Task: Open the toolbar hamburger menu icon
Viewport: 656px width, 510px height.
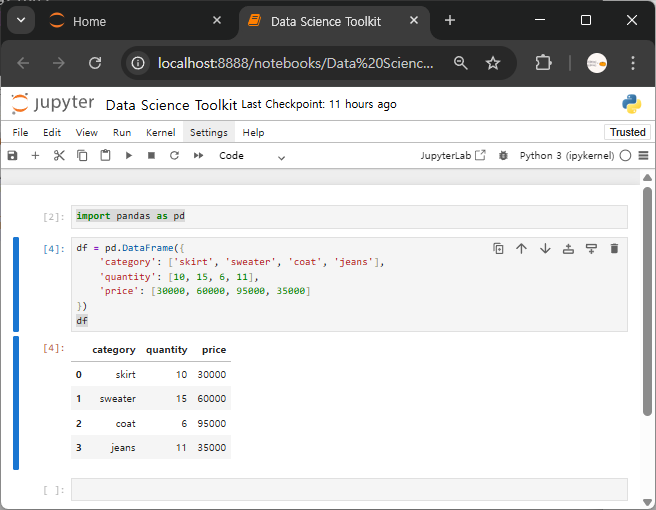Action: click(643, 156)
